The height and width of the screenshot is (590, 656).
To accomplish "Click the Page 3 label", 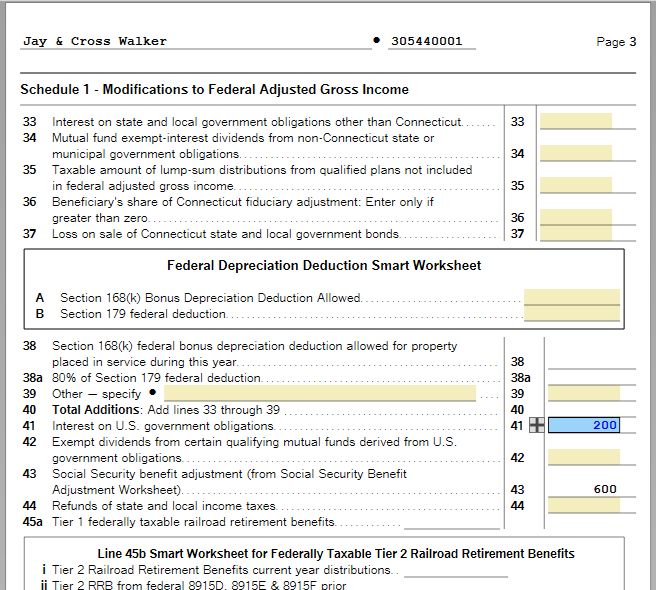I will tap(616, 41).
